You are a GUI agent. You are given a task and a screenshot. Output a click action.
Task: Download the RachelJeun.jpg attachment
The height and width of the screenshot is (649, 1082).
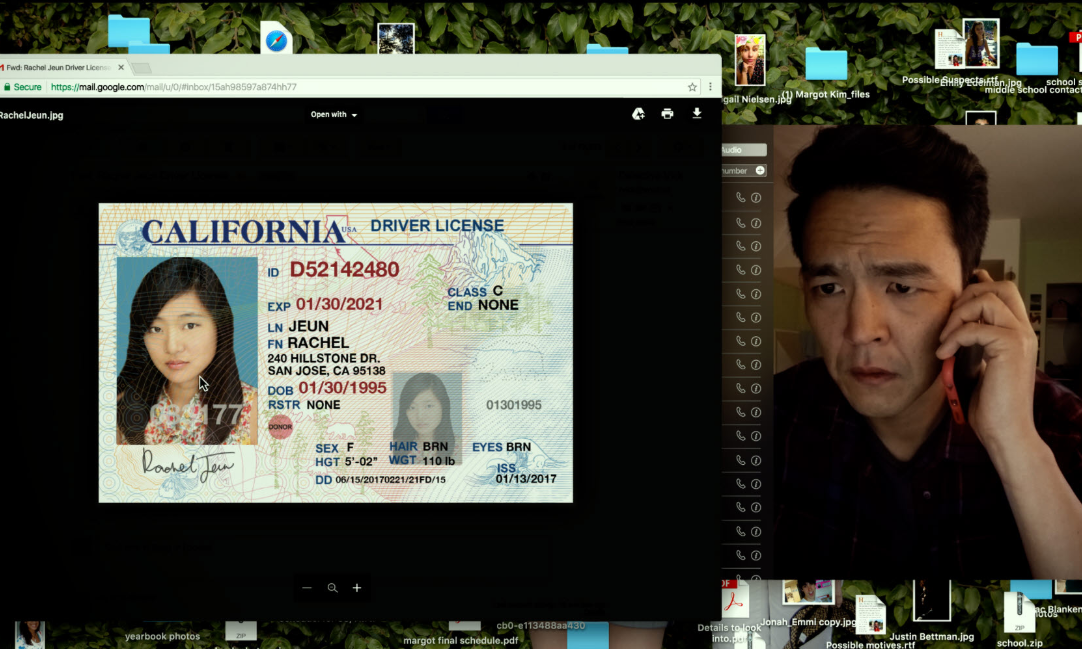click(697, 113)
